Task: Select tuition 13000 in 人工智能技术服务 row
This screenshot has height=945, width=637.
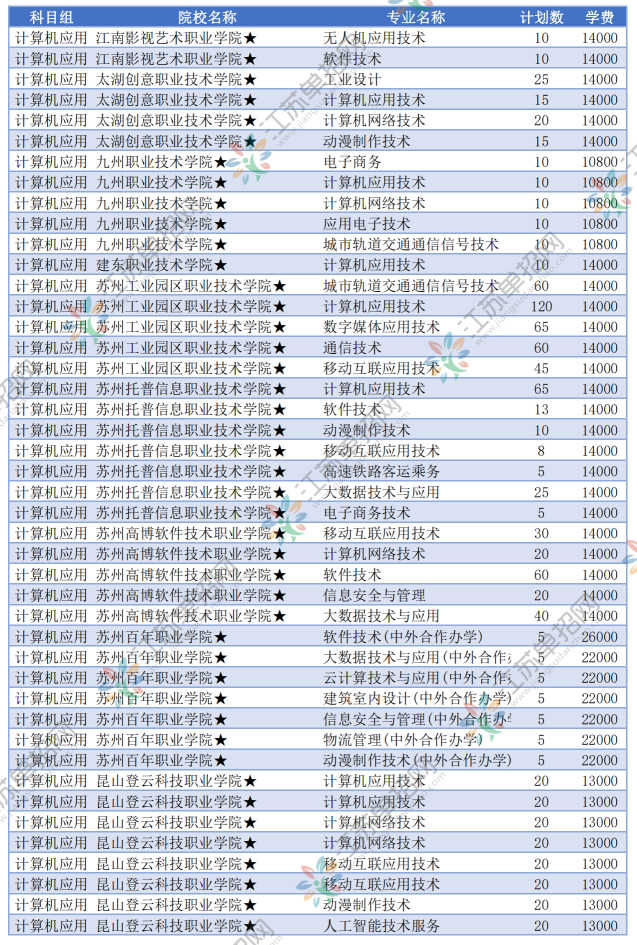Action: tap(600, 926)
